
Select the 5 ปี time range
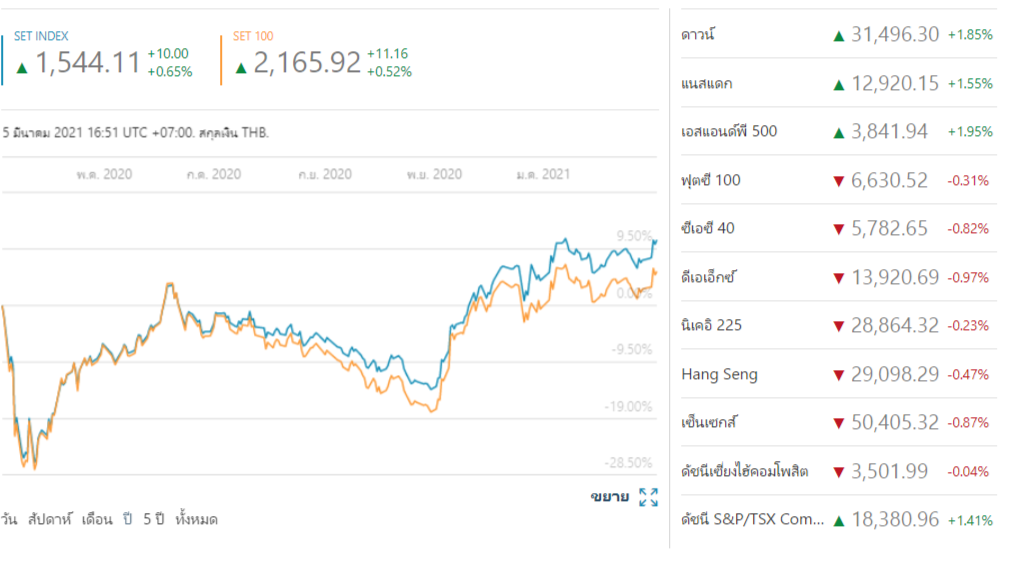(x=154, y=520)
